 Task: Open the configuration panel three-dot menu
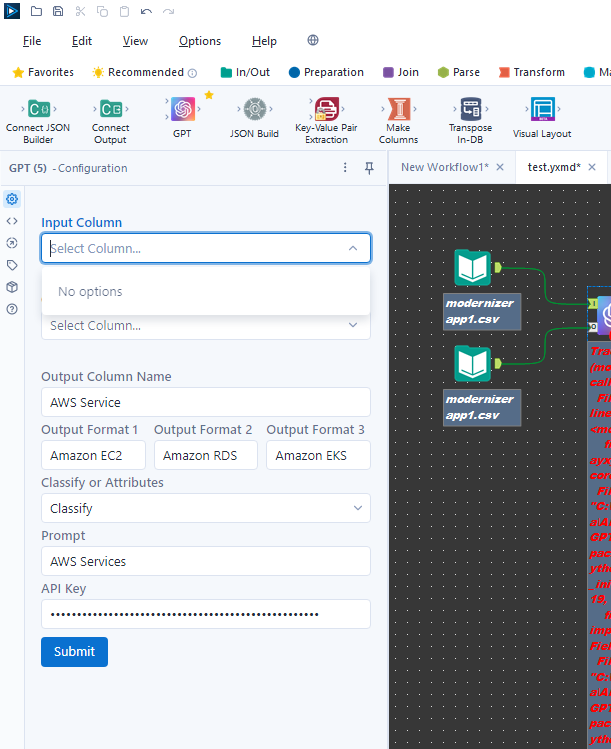coord(345,168)
